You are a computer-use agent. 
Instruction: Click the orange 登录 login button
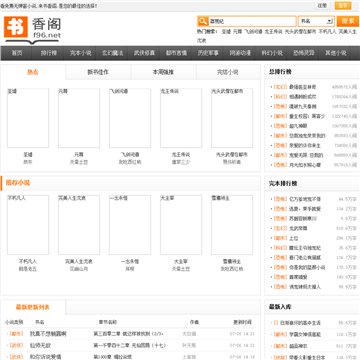click(x=343, y=5)
